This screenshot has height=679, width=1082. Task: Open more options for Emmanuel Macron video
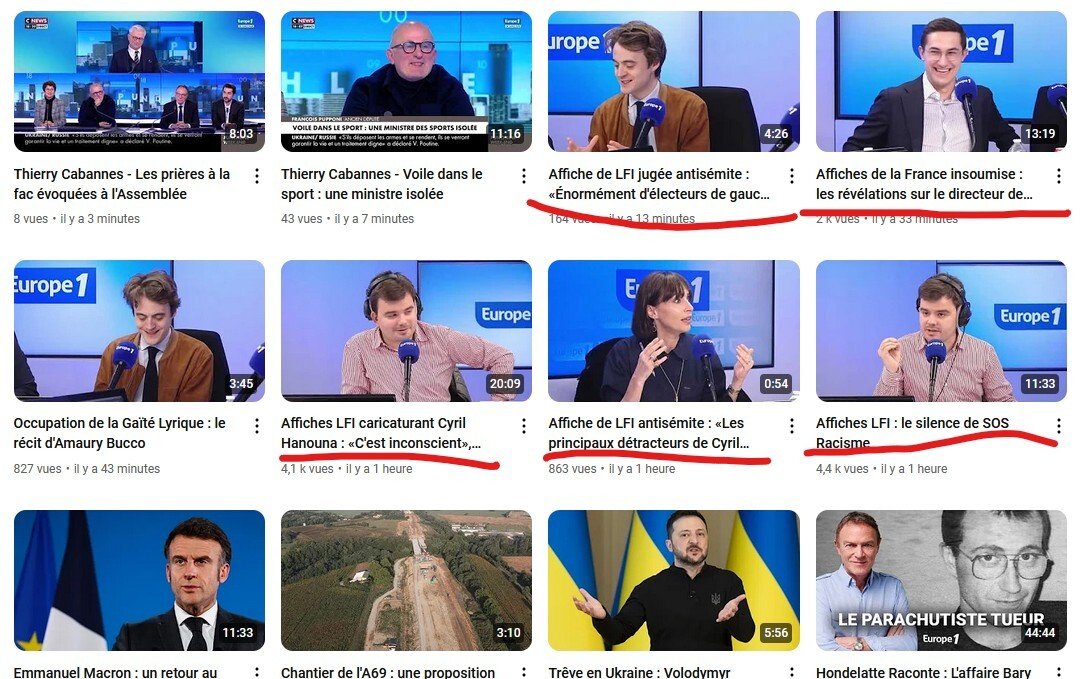pyautogui.click(x=257, y=672)
